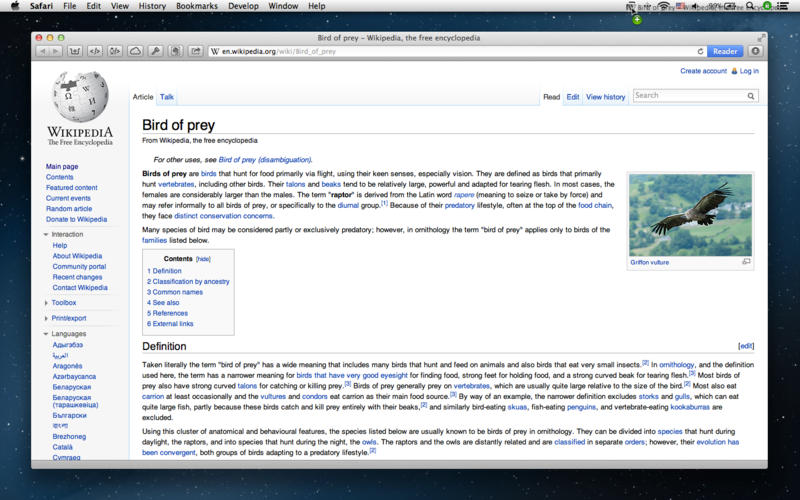Viewport: 800px width, 500px height.
Task: Click the US flag input menu icon
Action: [680, 6]
